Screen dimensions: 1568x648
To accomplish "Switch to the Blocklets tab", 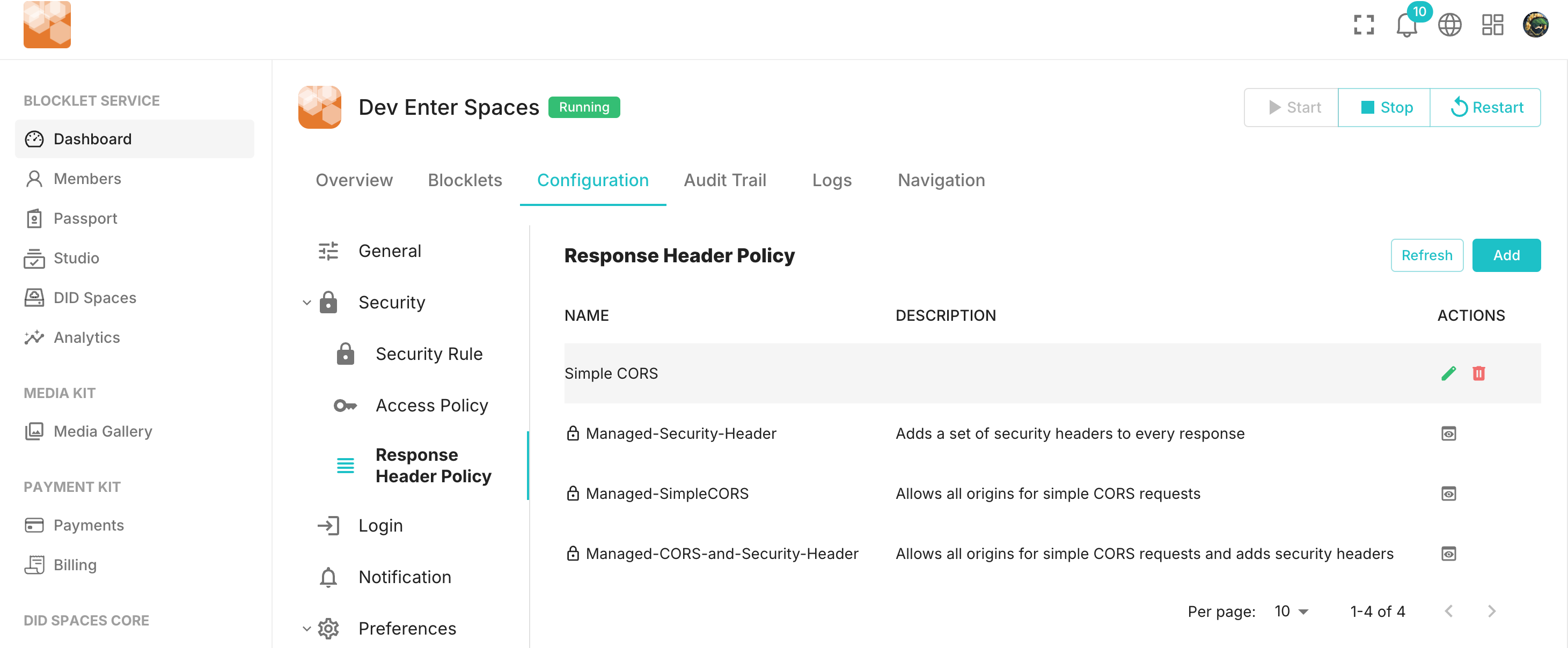I will coord(464,180).
